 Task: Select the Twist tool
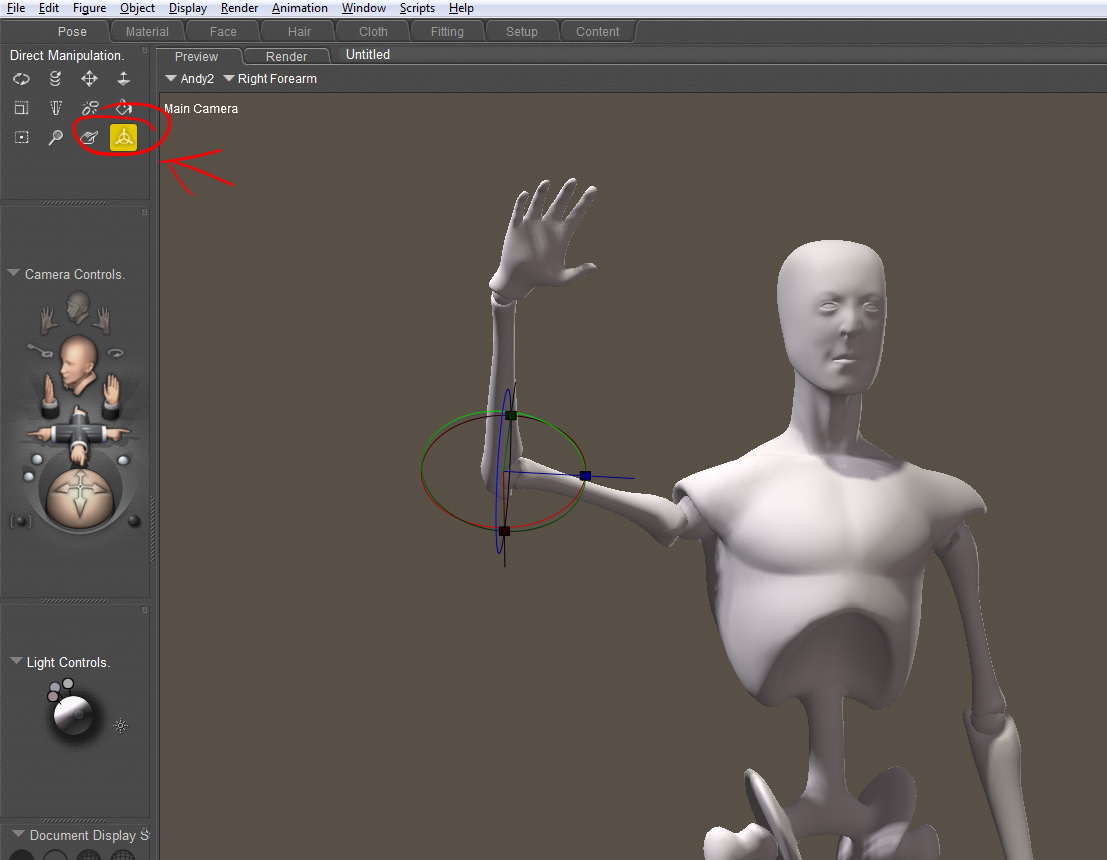click(55, 79)
